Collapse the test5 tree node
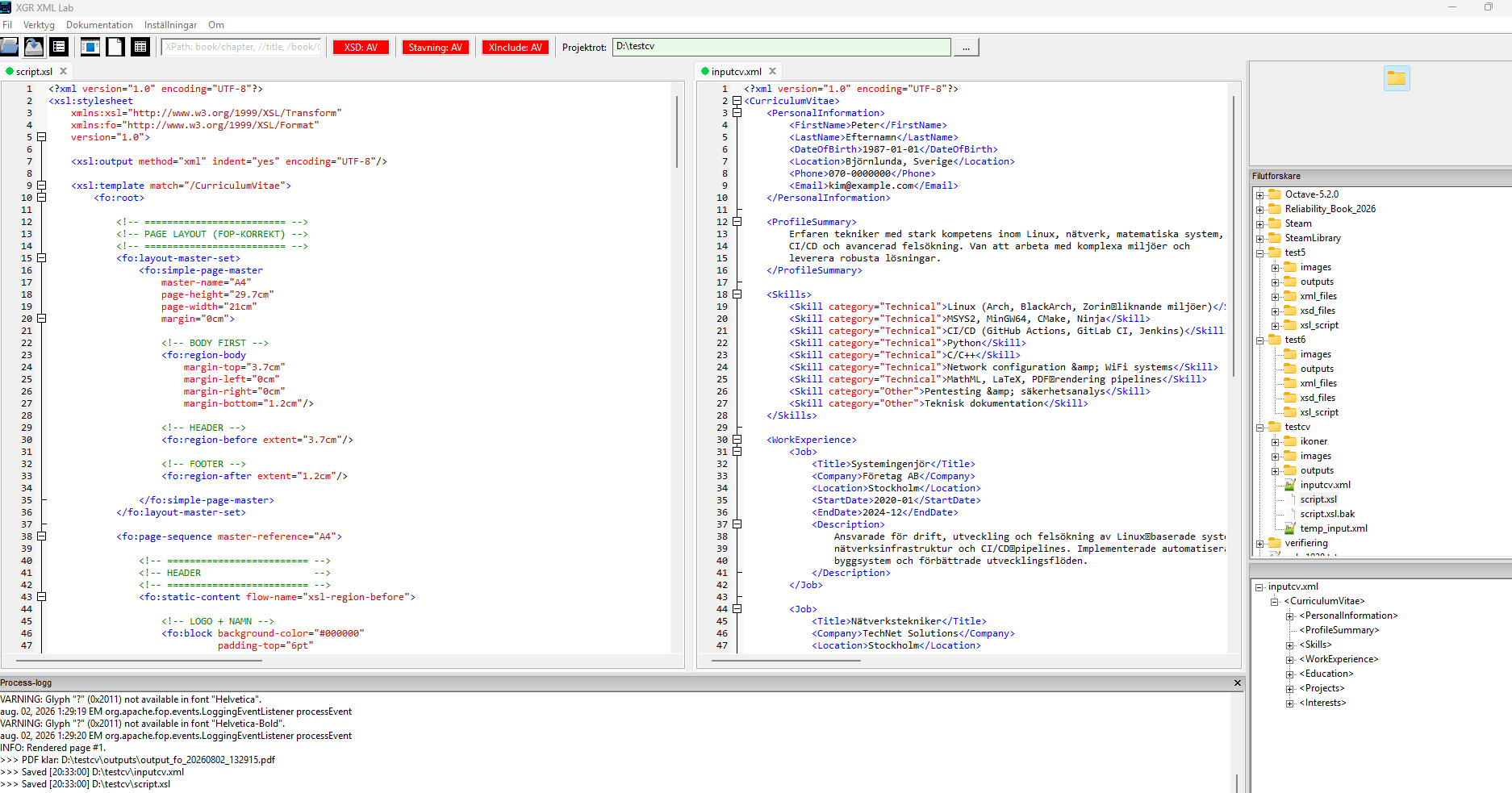The image size is (1512, 793). point(1259,253)
